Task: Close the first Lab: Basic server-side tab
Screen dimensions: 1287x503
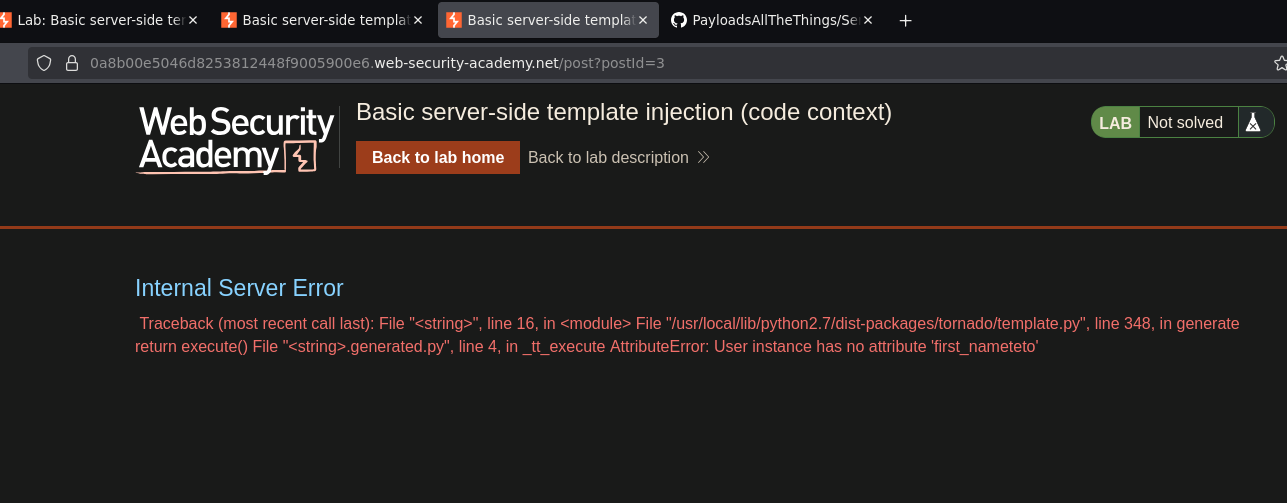Action: click(193, 20)
